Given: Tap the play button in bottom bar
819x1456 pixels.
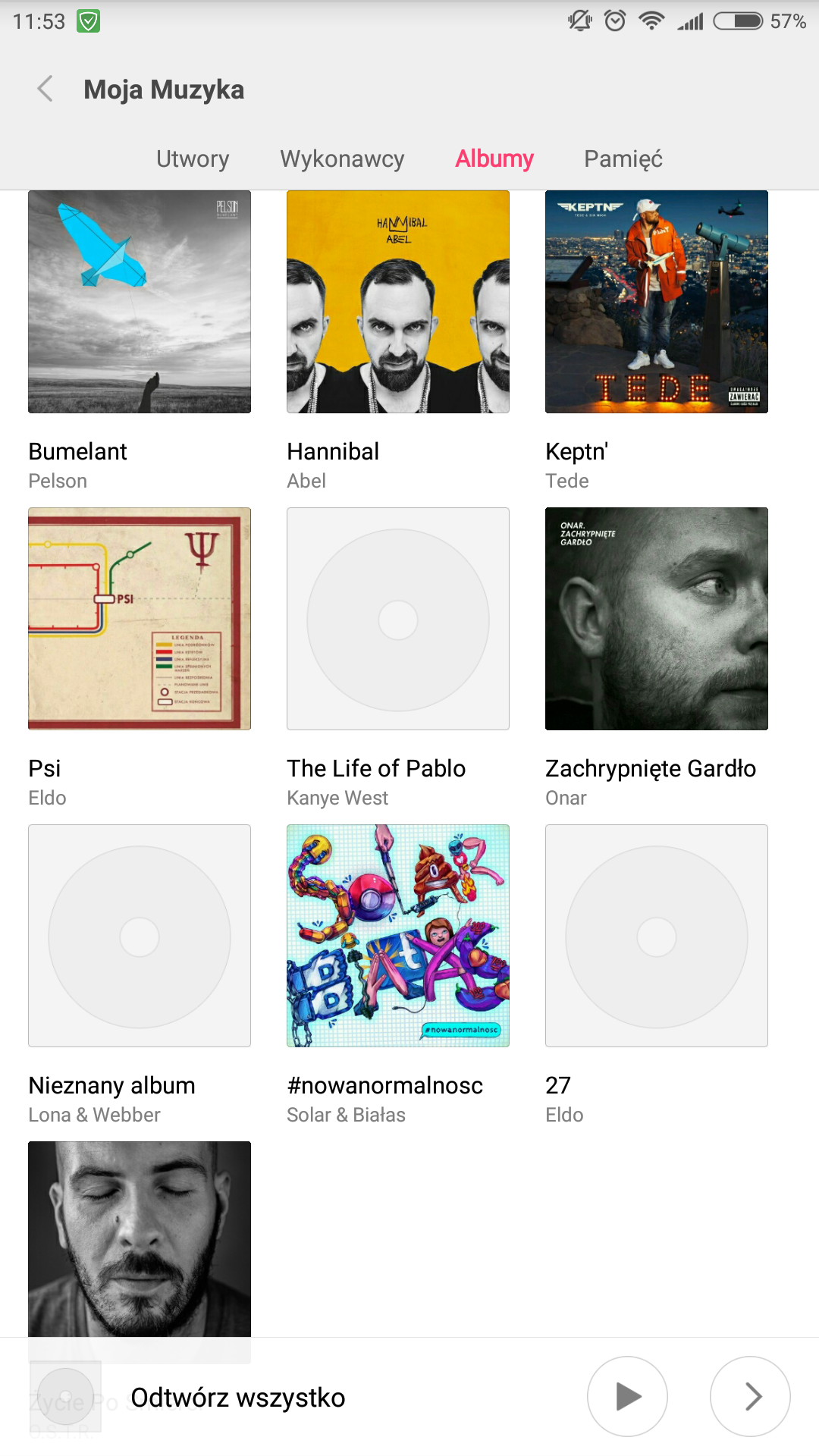Looking at the screenshot, I should [627, 1396].
